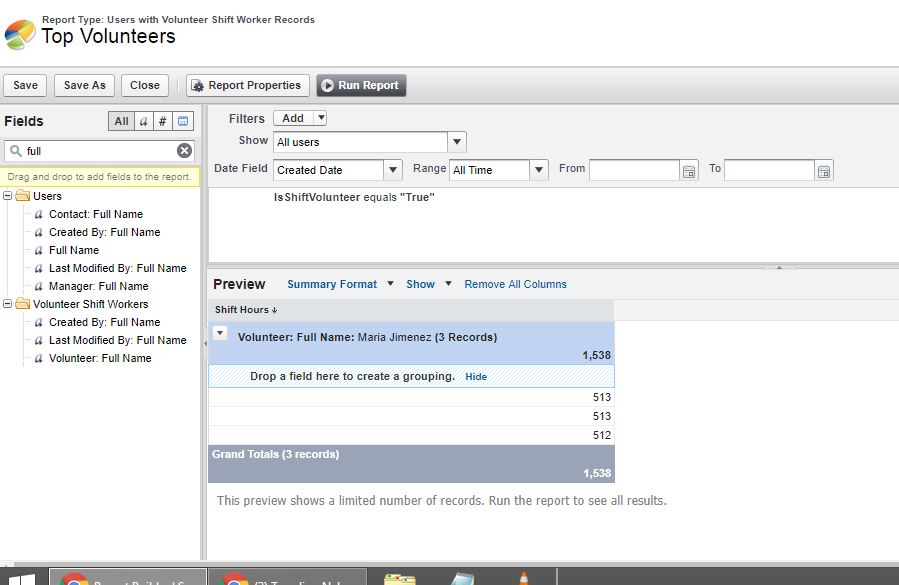Clear the field search box
Viewport: 899px width, 585px height.
184,151
